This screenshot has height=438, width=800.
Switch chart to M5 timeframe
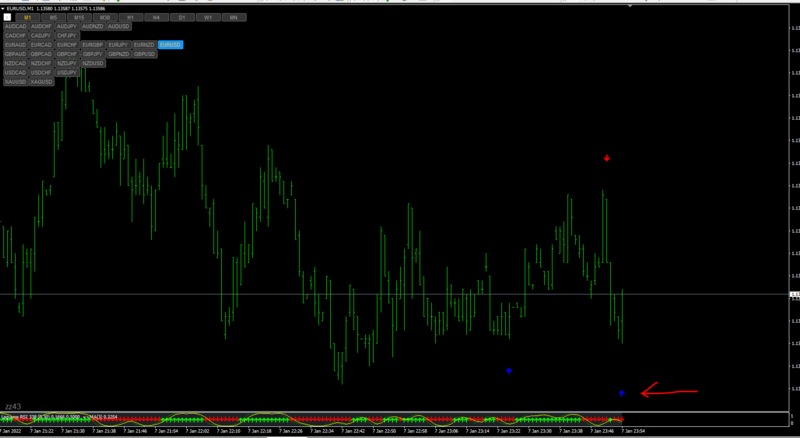54,17
